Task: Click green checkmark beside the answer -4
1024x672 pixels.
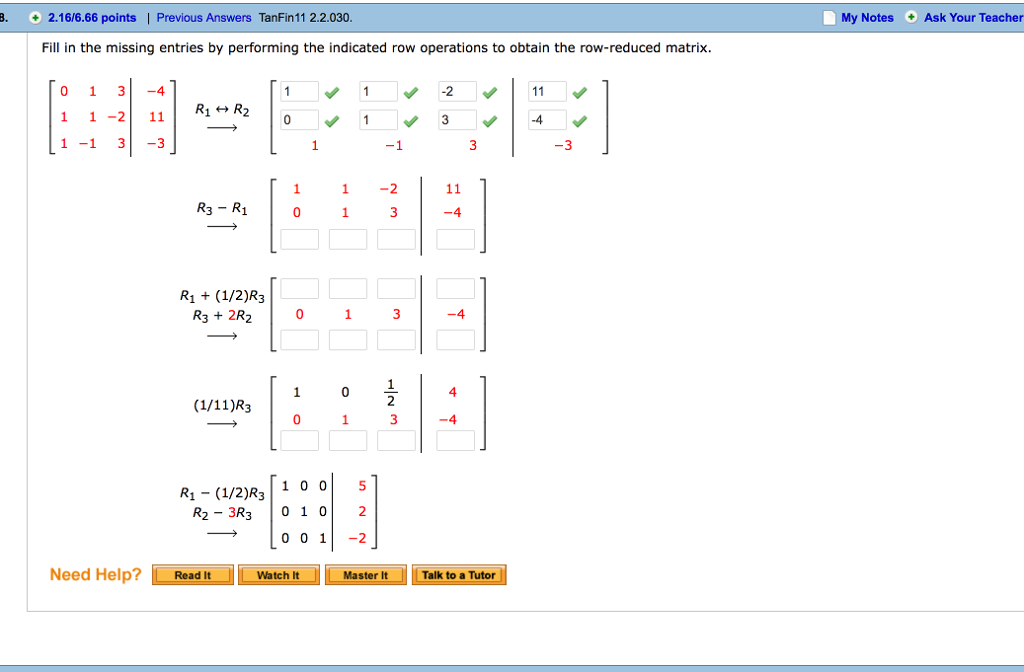Action: click(579, 119)
